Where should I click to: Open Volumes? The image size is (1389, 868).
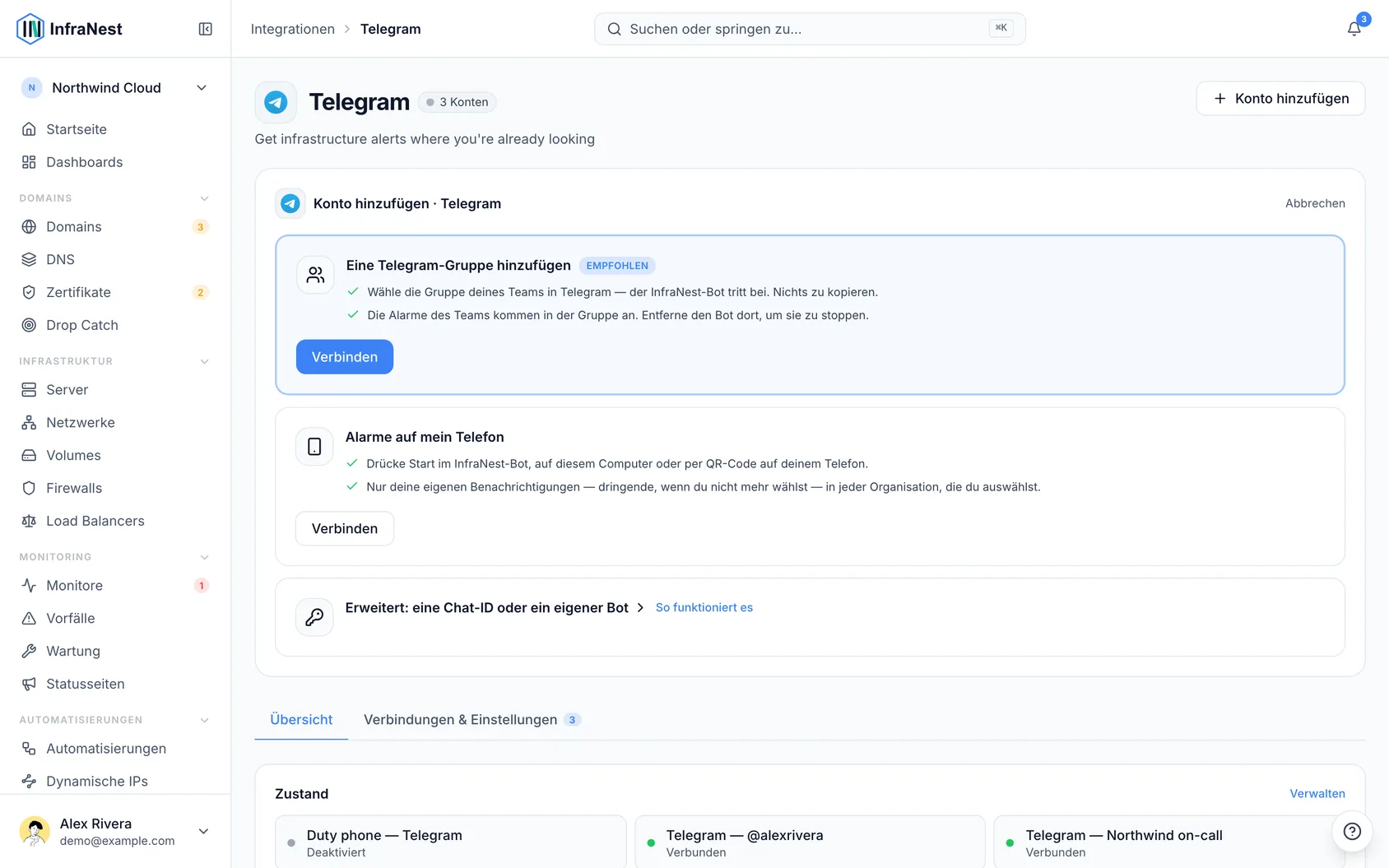[x=115, y=455]
